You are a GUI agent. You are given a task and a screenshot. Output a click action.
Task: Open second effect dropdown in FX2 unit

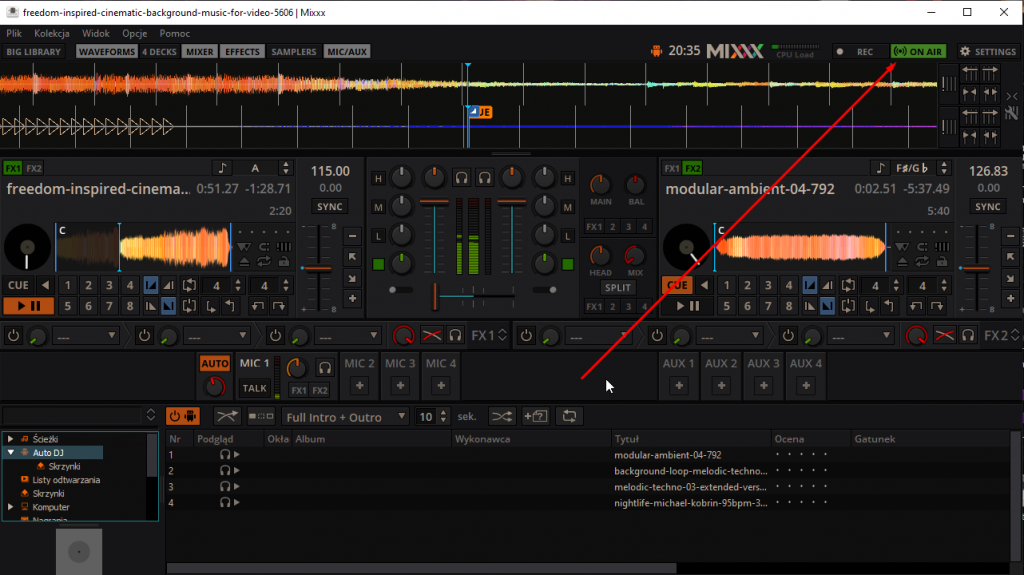[729, 336]
